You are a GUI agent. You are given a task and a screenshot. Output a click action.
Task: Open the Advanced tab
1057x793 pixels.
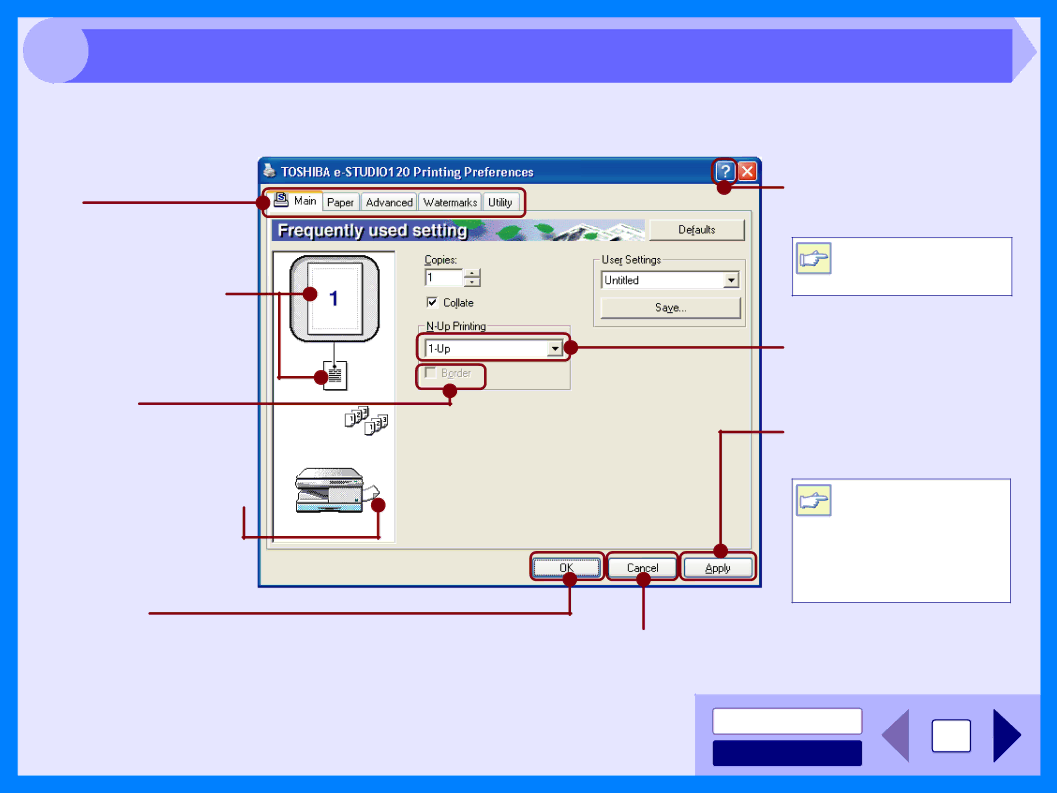pos(389,202)
